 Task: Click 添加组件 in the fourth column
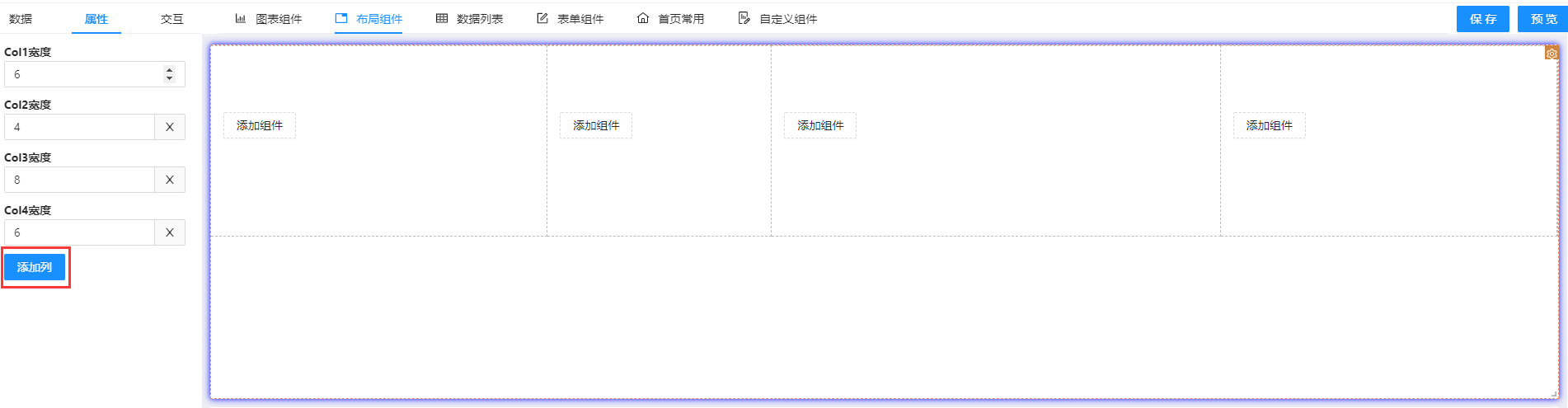tap(1270, 125)
